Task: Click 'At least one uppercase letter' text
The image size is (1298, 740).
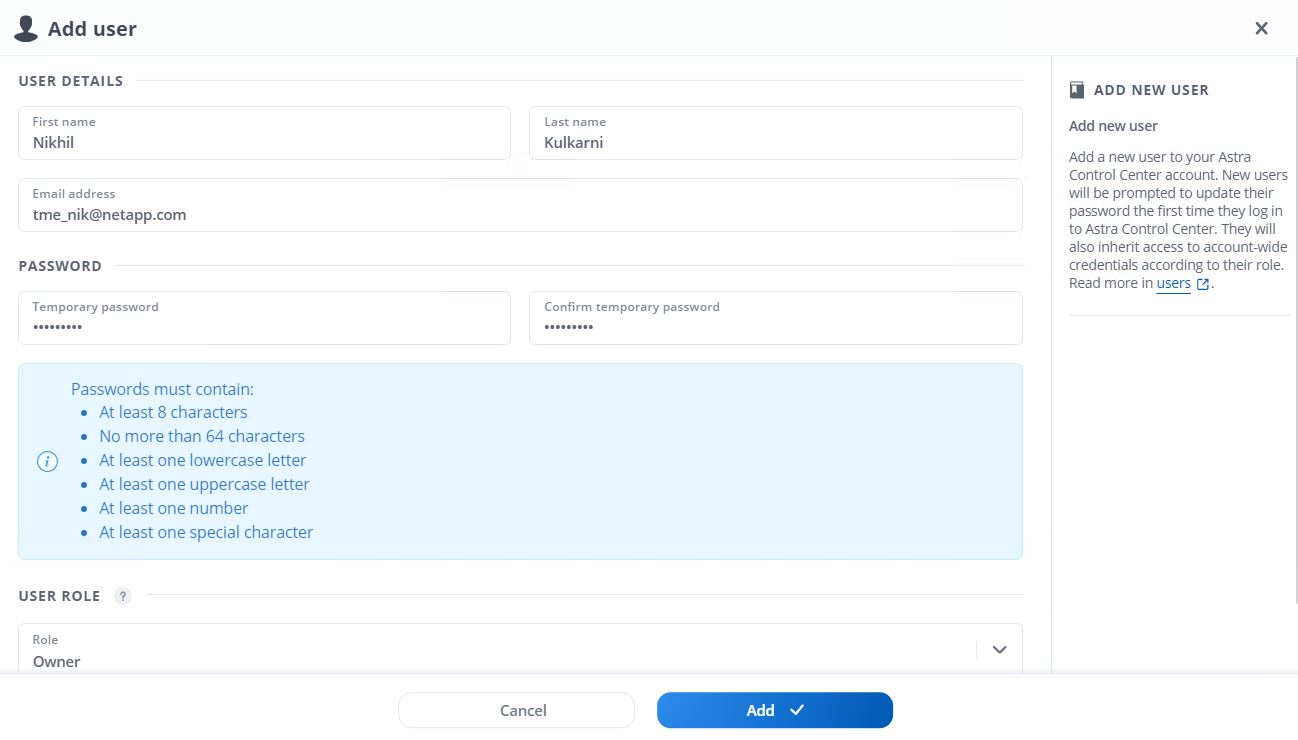Action: (204, 484)
